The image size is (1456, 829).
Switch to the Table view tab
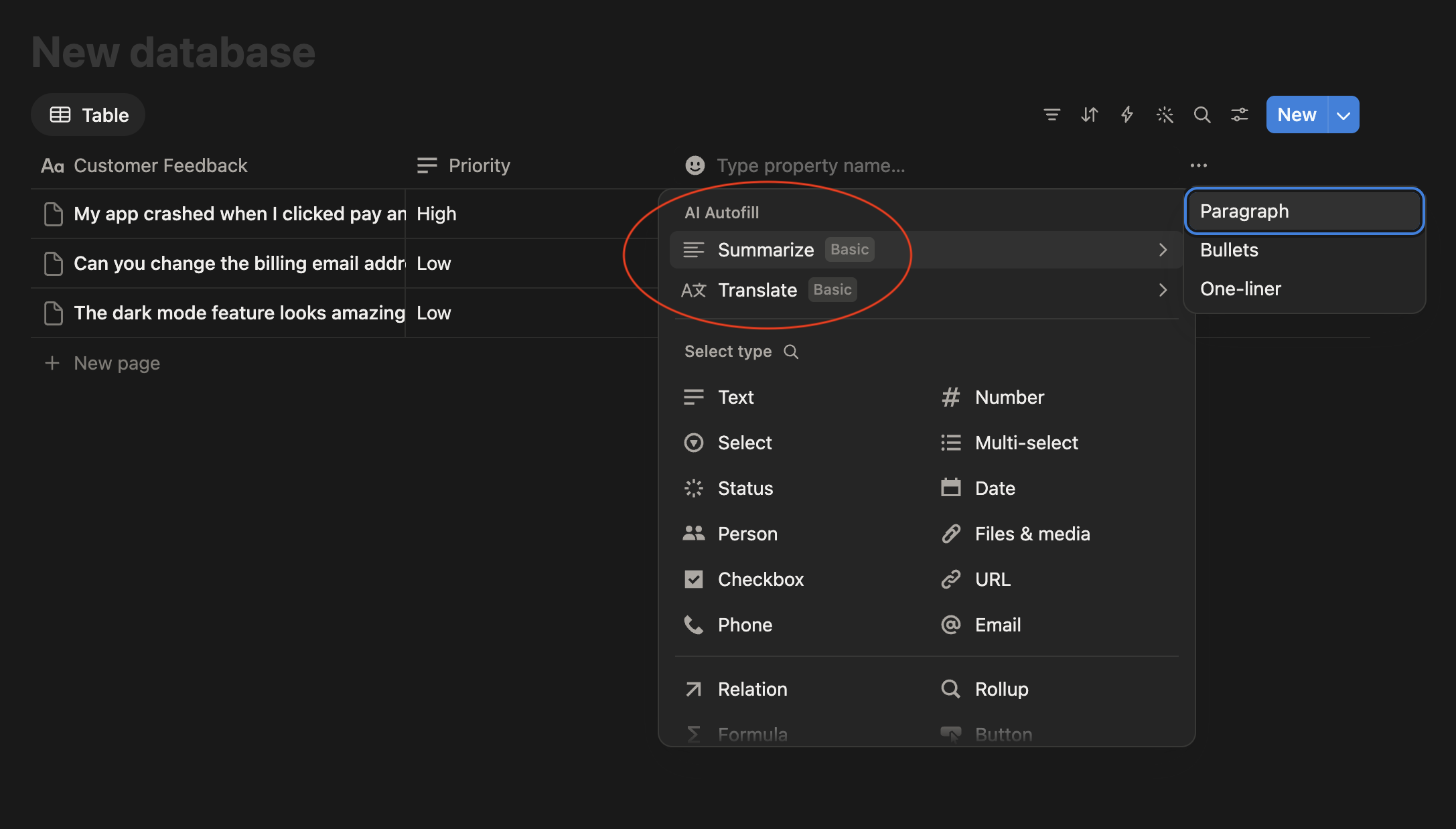tap(88, 115)
